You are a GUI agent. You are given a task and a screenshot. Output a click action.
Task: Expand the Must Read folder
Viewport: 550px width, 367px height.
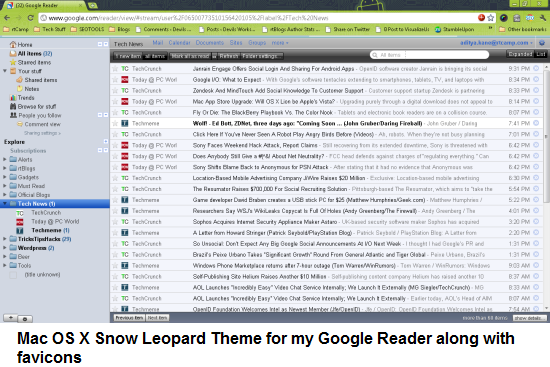(x=5, y=186)
